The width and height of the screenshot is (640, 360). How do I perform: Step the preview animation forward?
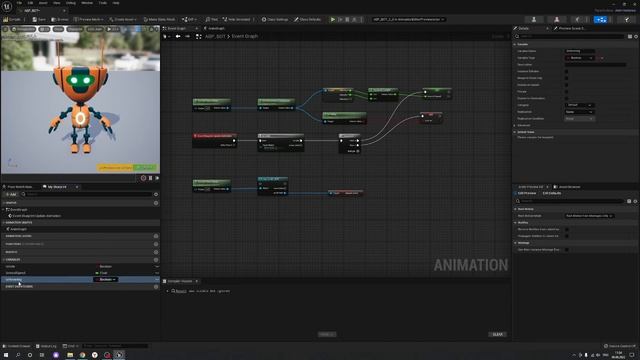point(157,178)
